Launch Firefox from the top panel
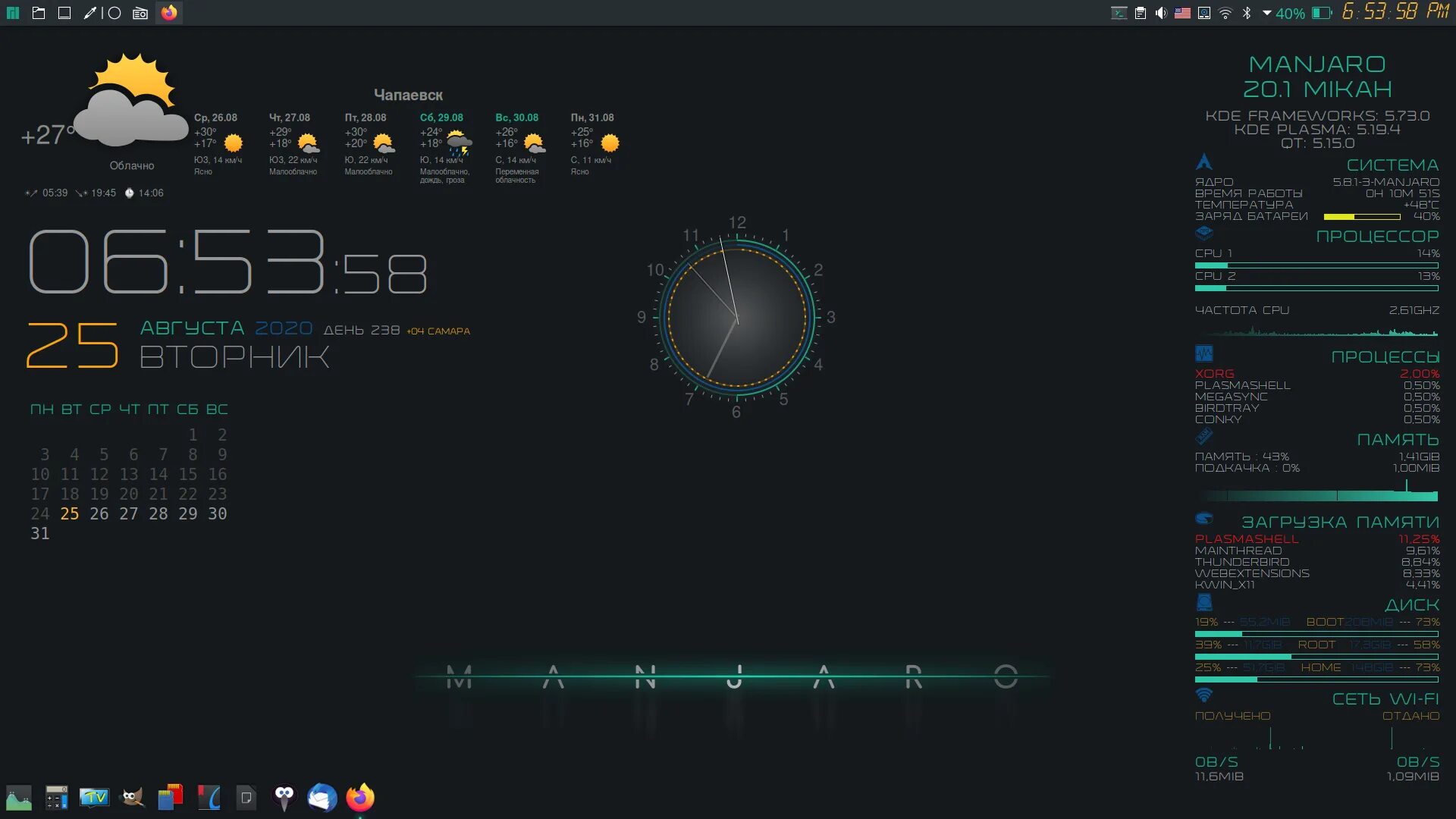This screenshot has width=1456, height=819. (169, 13)
